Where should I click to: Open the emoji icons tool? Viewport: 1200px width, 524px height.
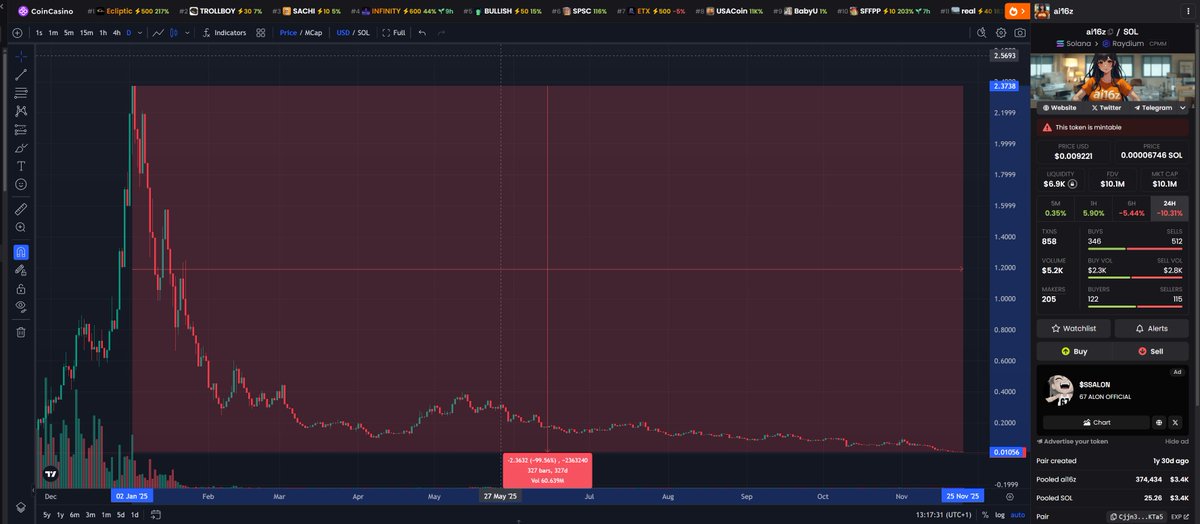pyautogui.click(x=21, y=184)
